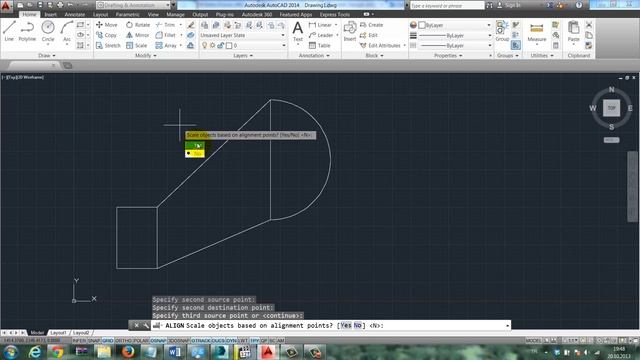The width and height of the screenshot is (640, 360).
Task: Open the Parametric ribbon tab
Action: [127, 14]
